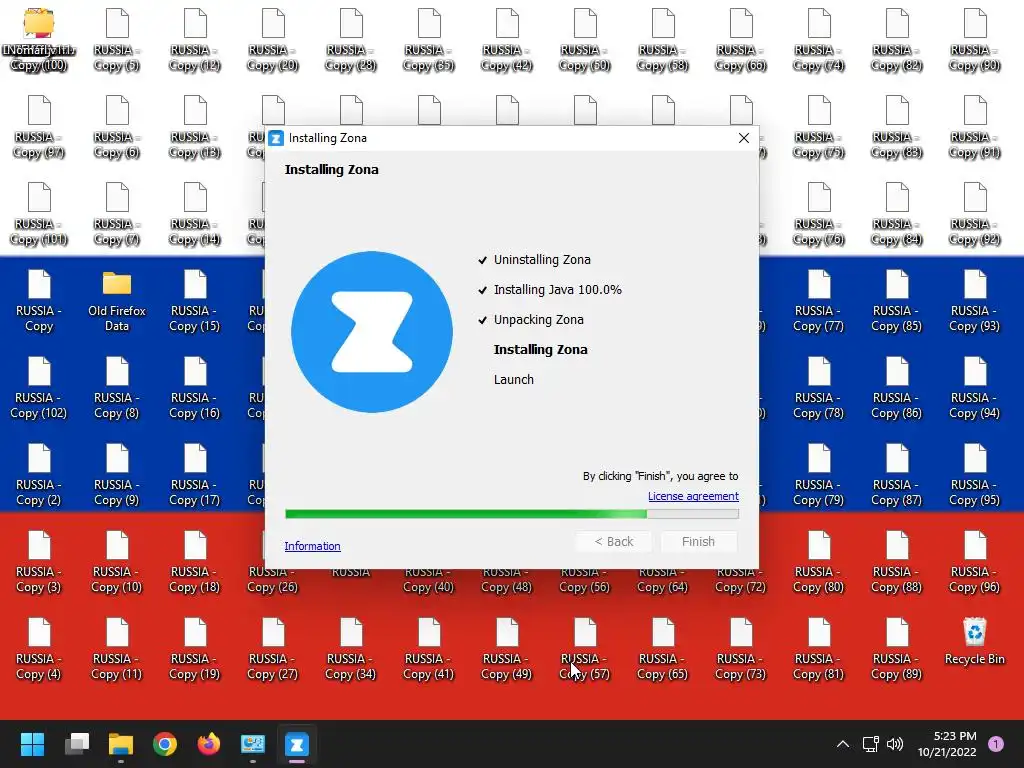
Task: Select the RUSSIA - Copy (74) file
Action: point(818,40)
